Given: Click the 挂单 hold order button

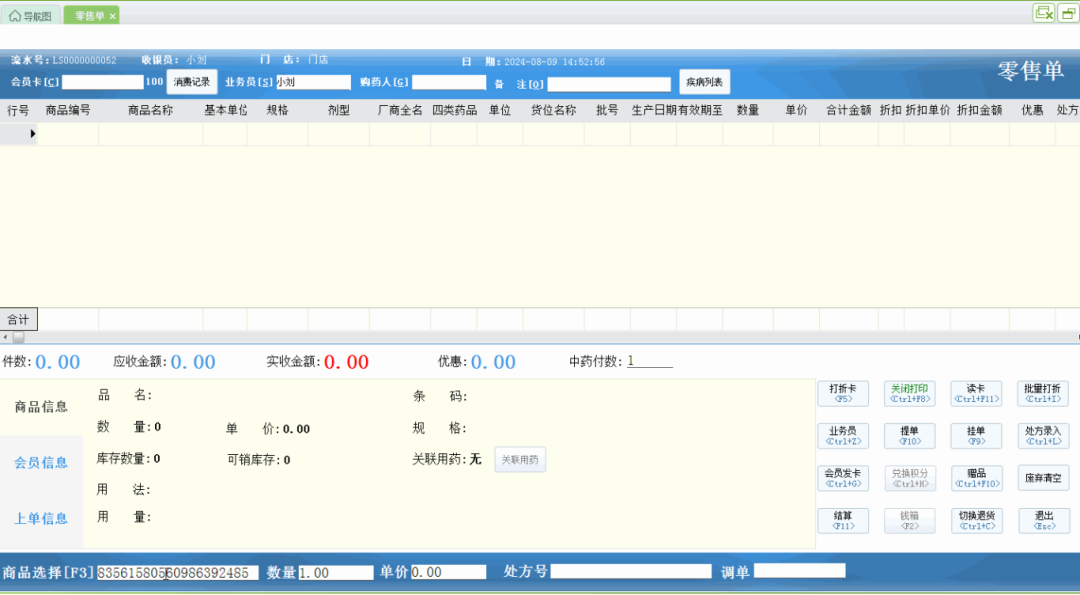Looking at the screenshot, I should [x=976, y=435].
